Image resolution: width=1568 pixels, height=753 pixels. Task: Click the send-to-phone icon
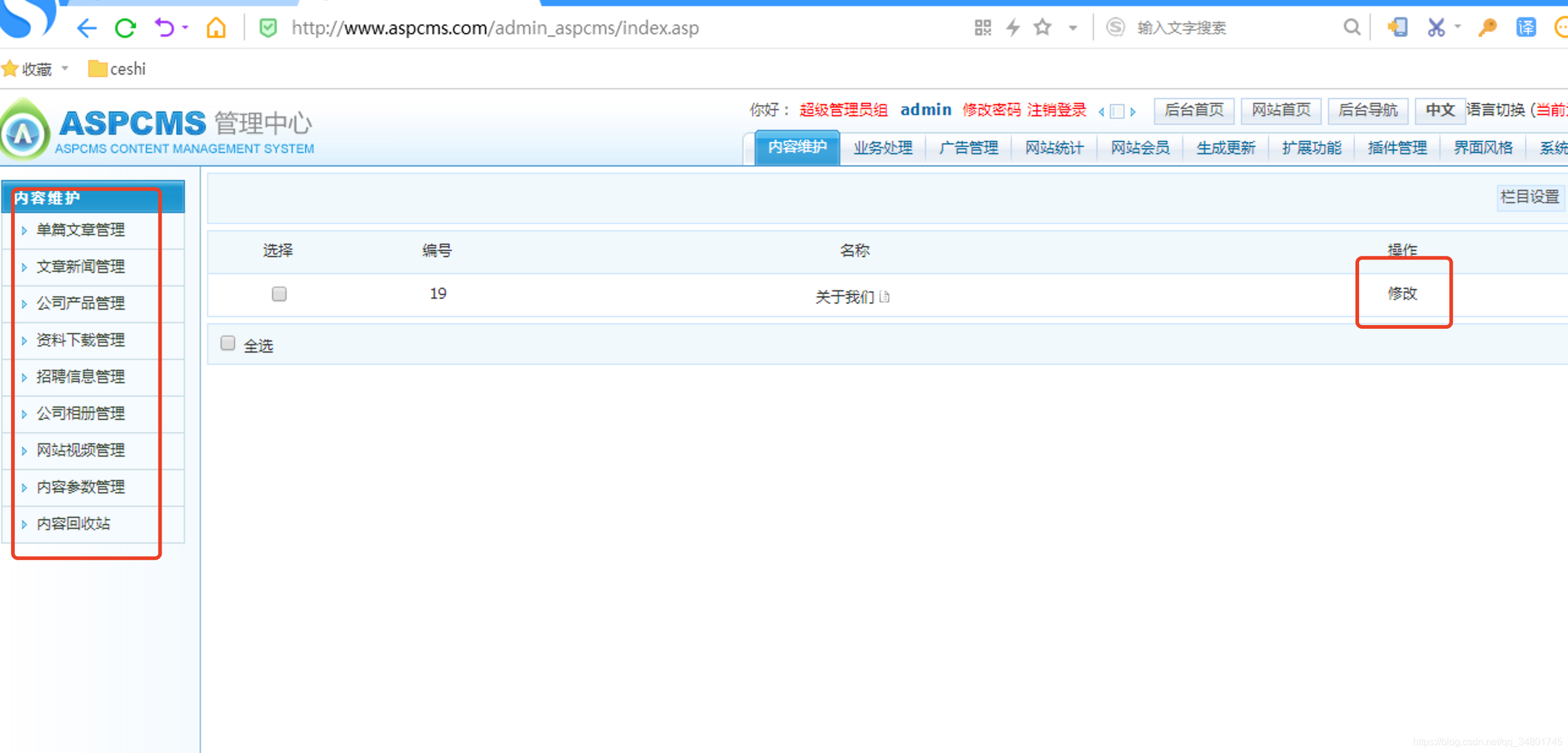click(1397, 27)
